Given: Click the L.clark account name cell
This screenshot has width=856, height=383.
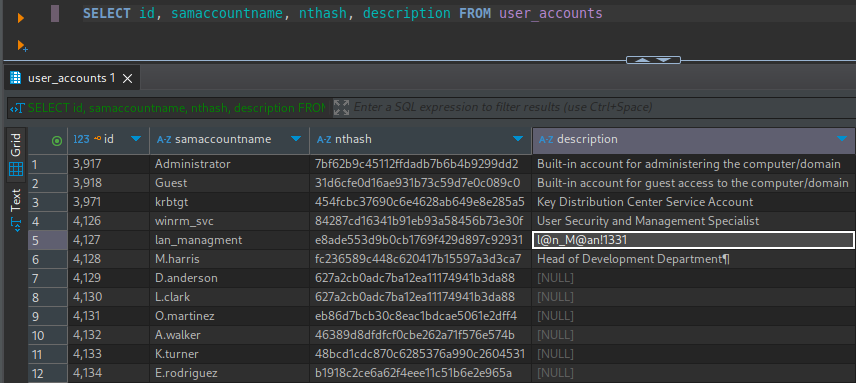Looking at the screenshot, I should 229,297.
